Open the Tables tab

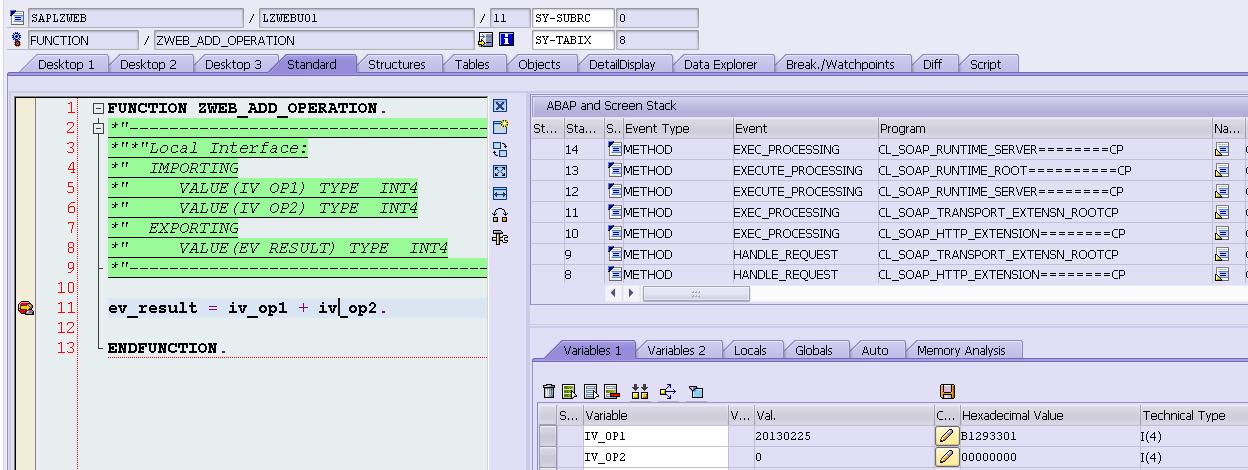472,64
